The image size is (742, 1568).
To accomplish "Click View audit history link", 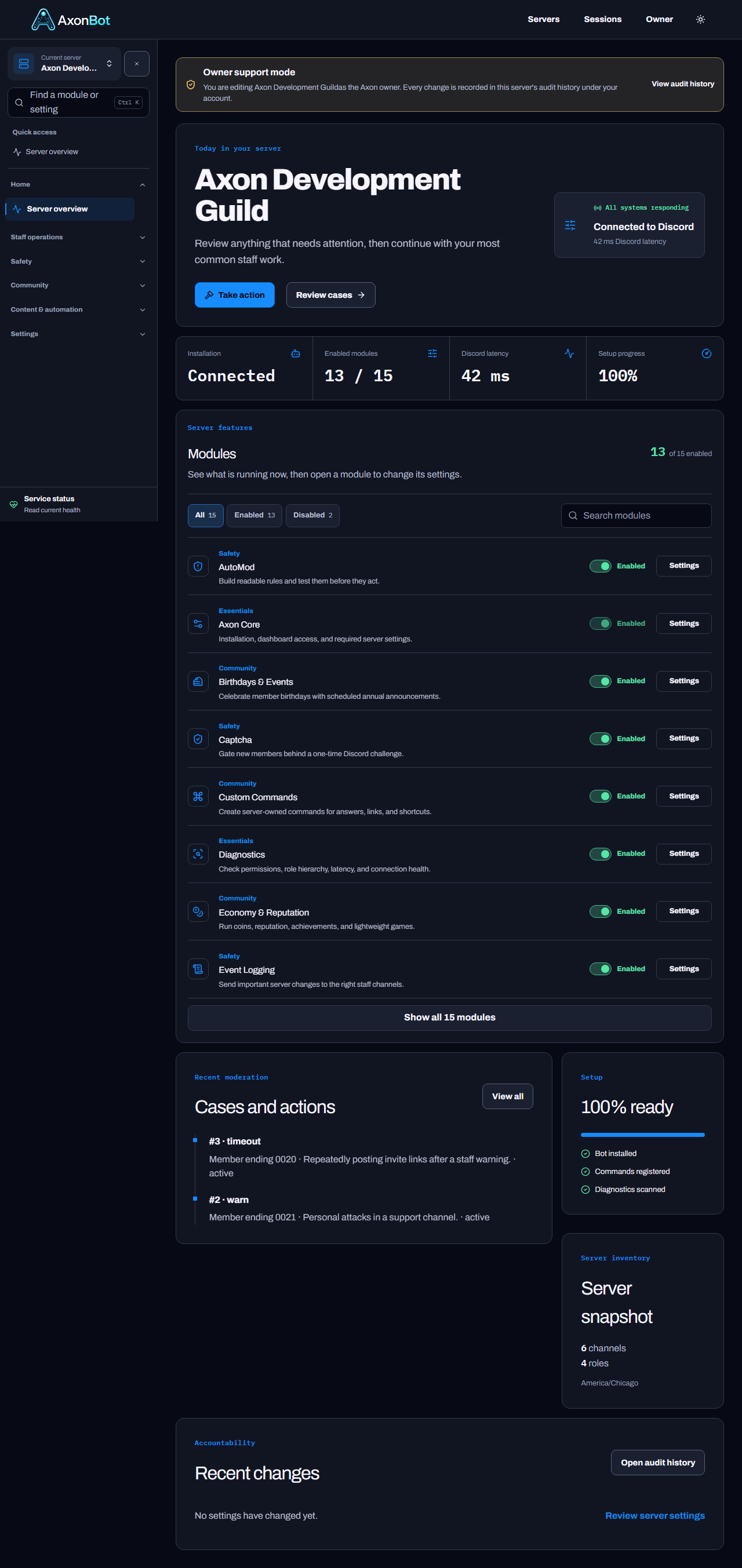I will (x=682, y=84).
